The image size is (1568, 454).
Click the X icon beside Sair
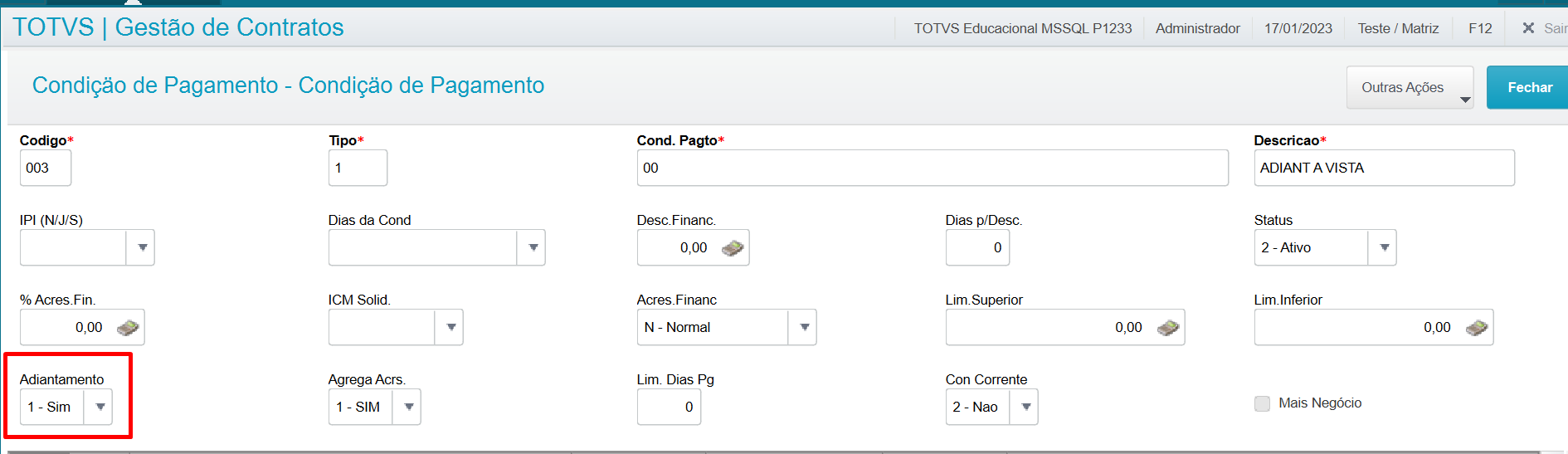pos(1528,28)
